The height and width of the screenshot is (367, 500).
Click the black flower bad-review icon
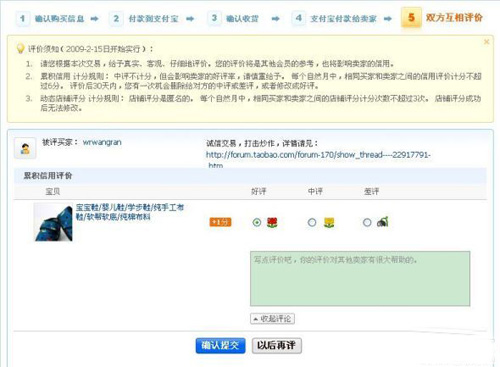pos(383,222)
